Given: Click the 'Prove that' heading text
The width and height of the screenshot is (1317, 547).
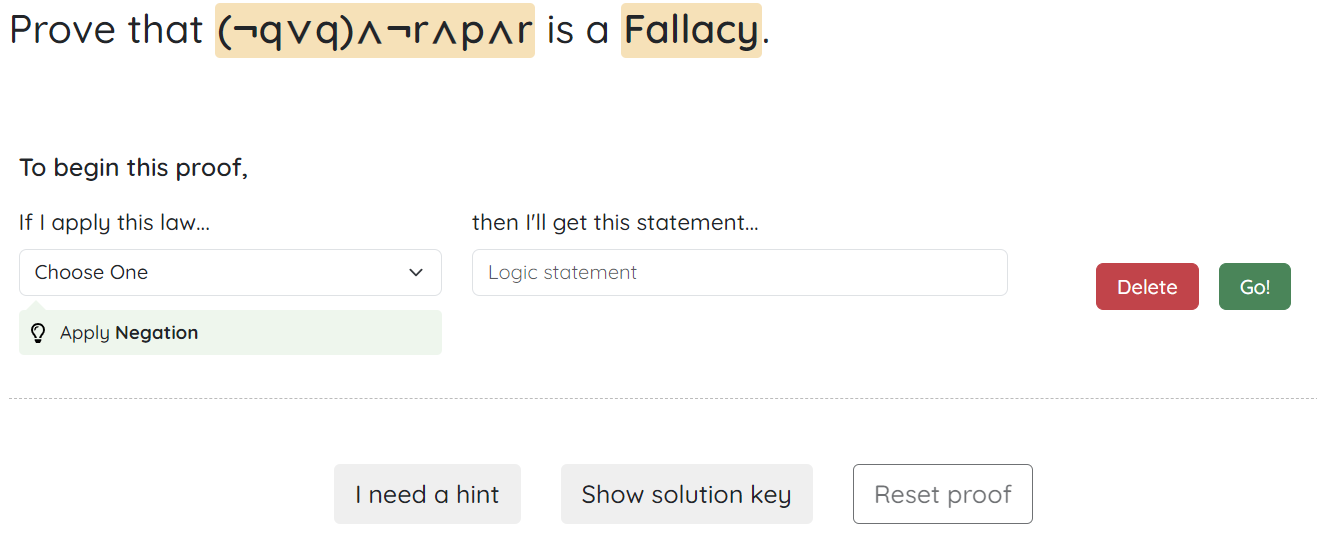Looking at the screenshot, I should pyautogui.click(x=106, y=30).
